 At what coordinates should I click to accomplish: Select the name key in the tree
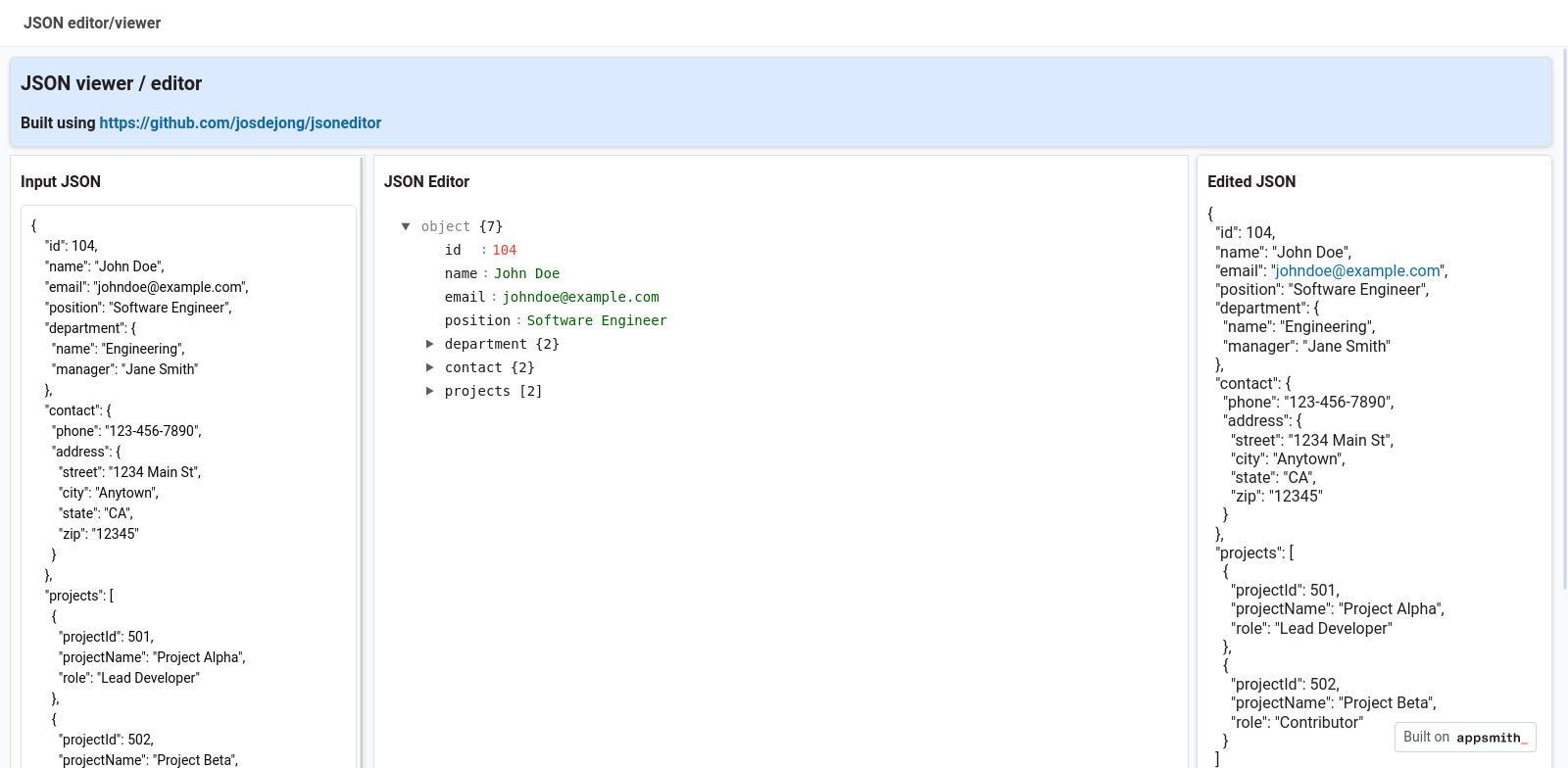point(461,273)
